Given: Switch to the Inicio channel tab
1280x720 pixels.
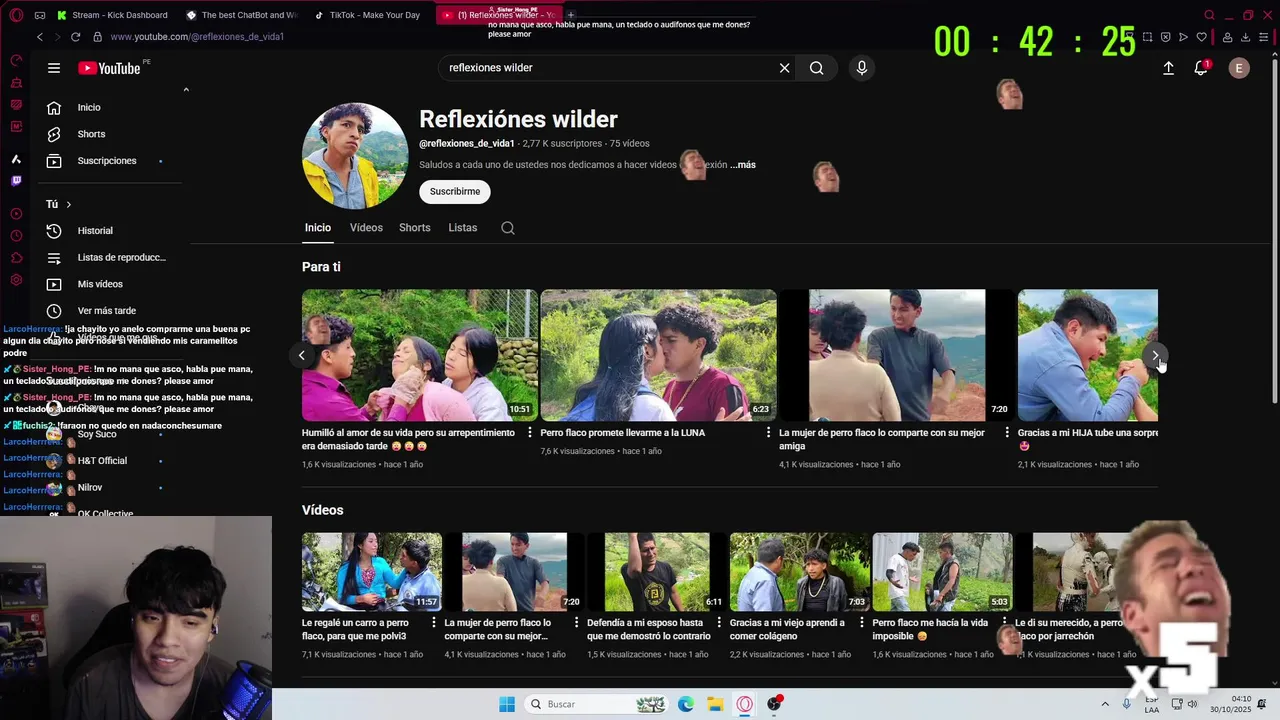Looking at the screenshot, I should pyautogui.click(x=318, y=228).
